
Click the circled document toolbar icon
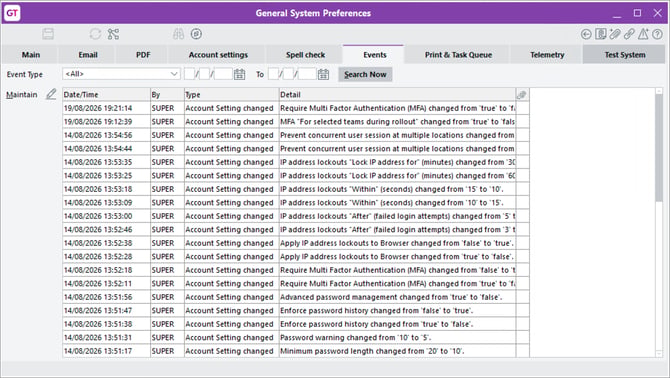(x=196, y=34)
